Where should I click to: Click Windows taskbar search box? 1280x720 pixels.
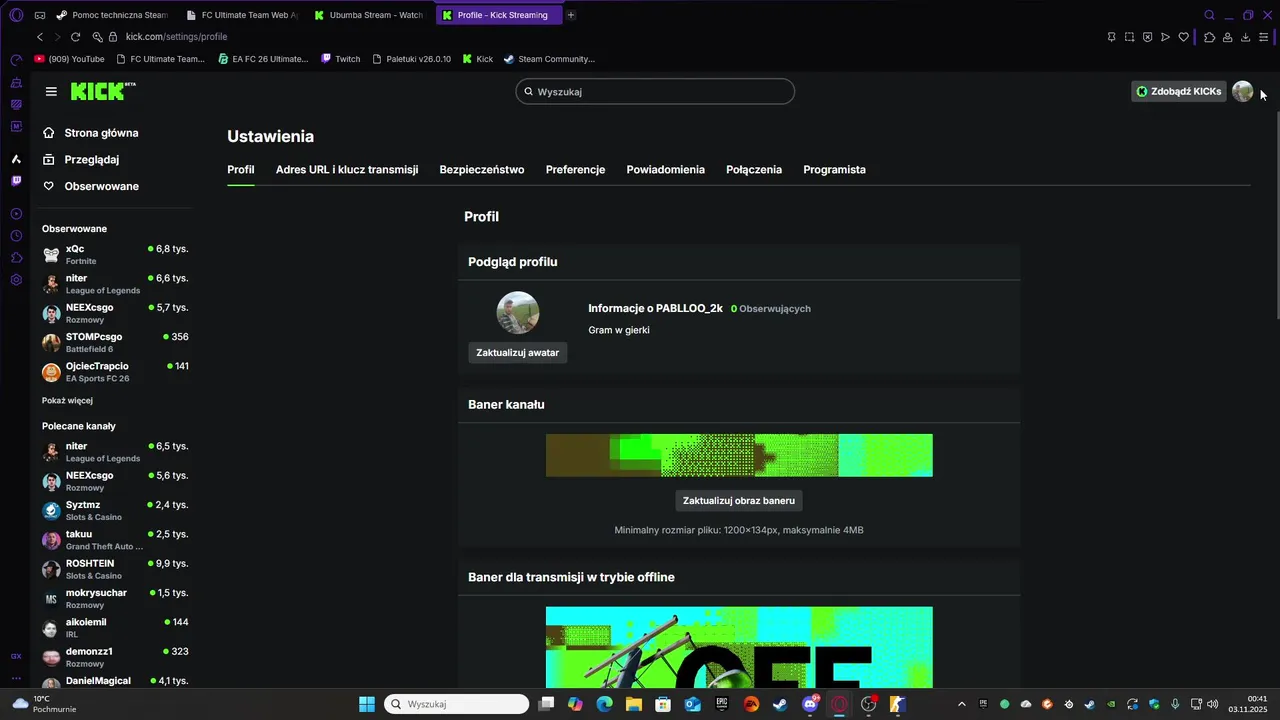pos(456,704)
